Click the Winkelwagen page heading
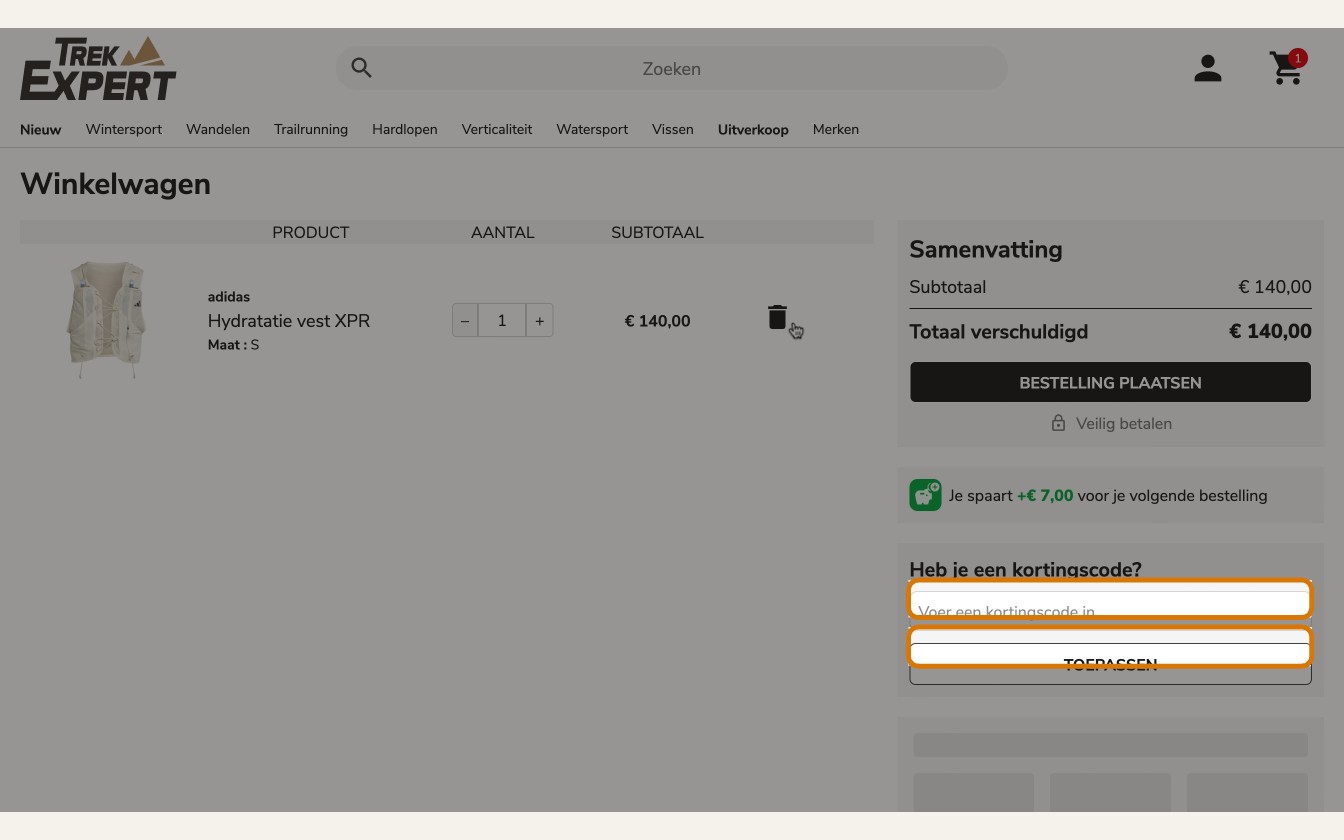 click(115, 184)
